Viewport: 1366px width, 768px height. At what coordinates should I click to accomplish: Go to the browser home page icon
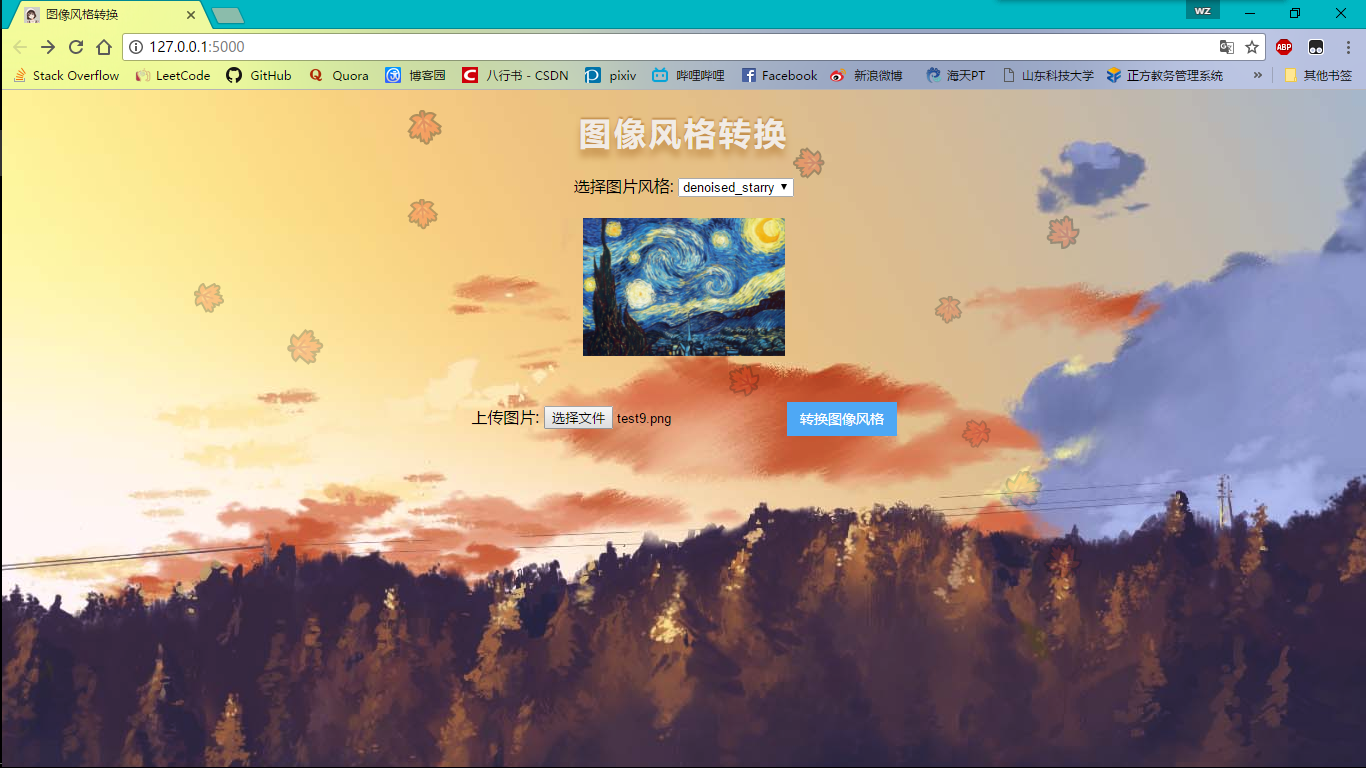[x=104, y=47]
